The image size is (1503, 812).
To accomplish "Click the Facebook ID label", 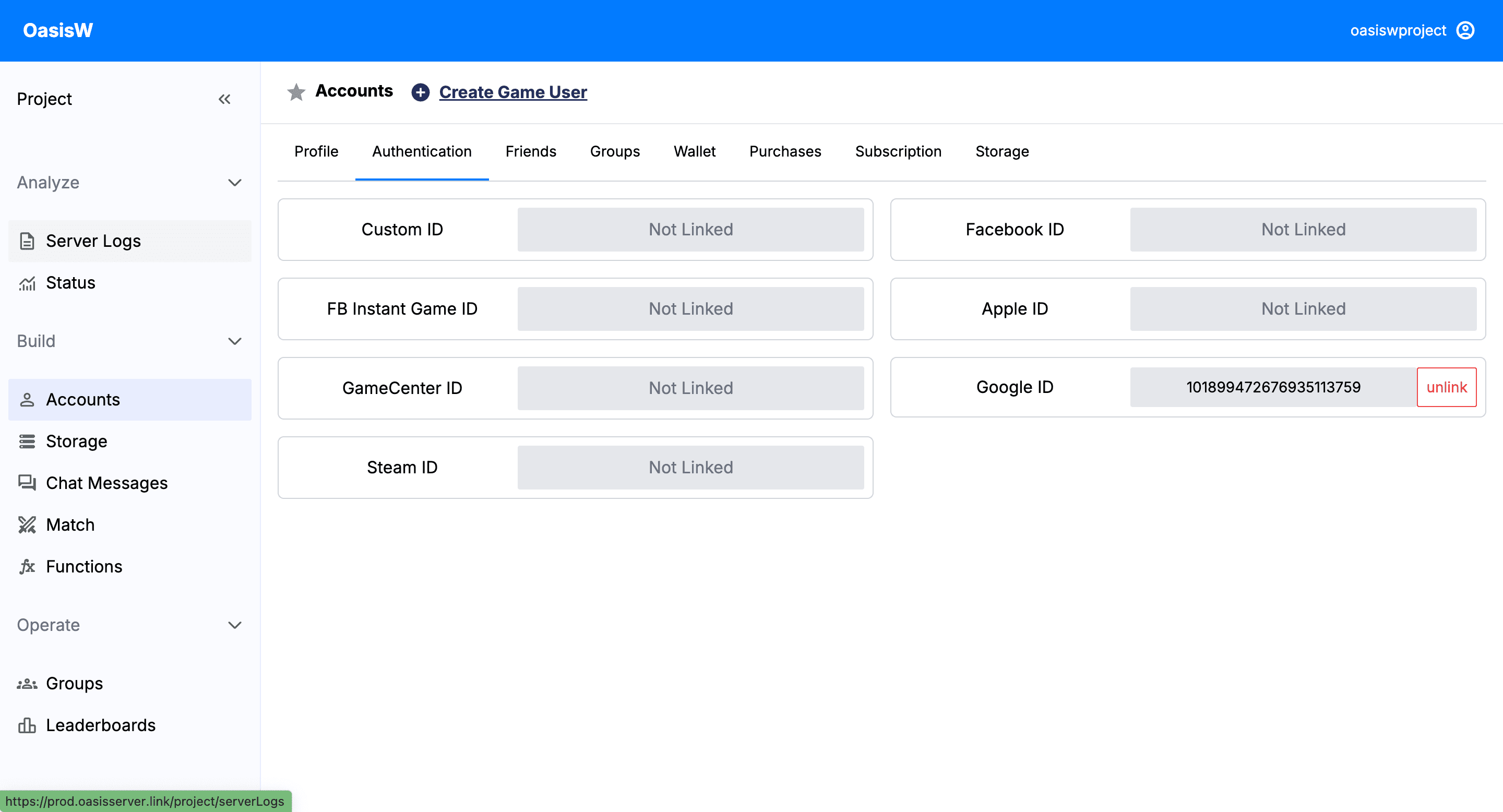I will tap(1015, 229).
